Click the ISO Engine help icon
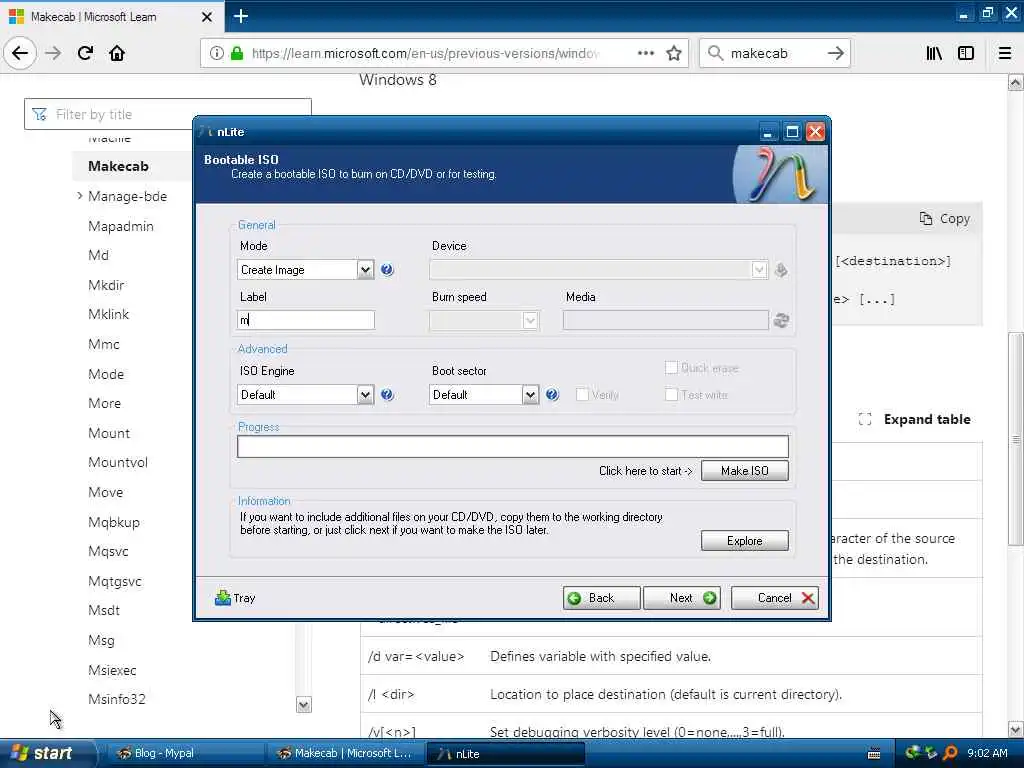 coord(387,394)
